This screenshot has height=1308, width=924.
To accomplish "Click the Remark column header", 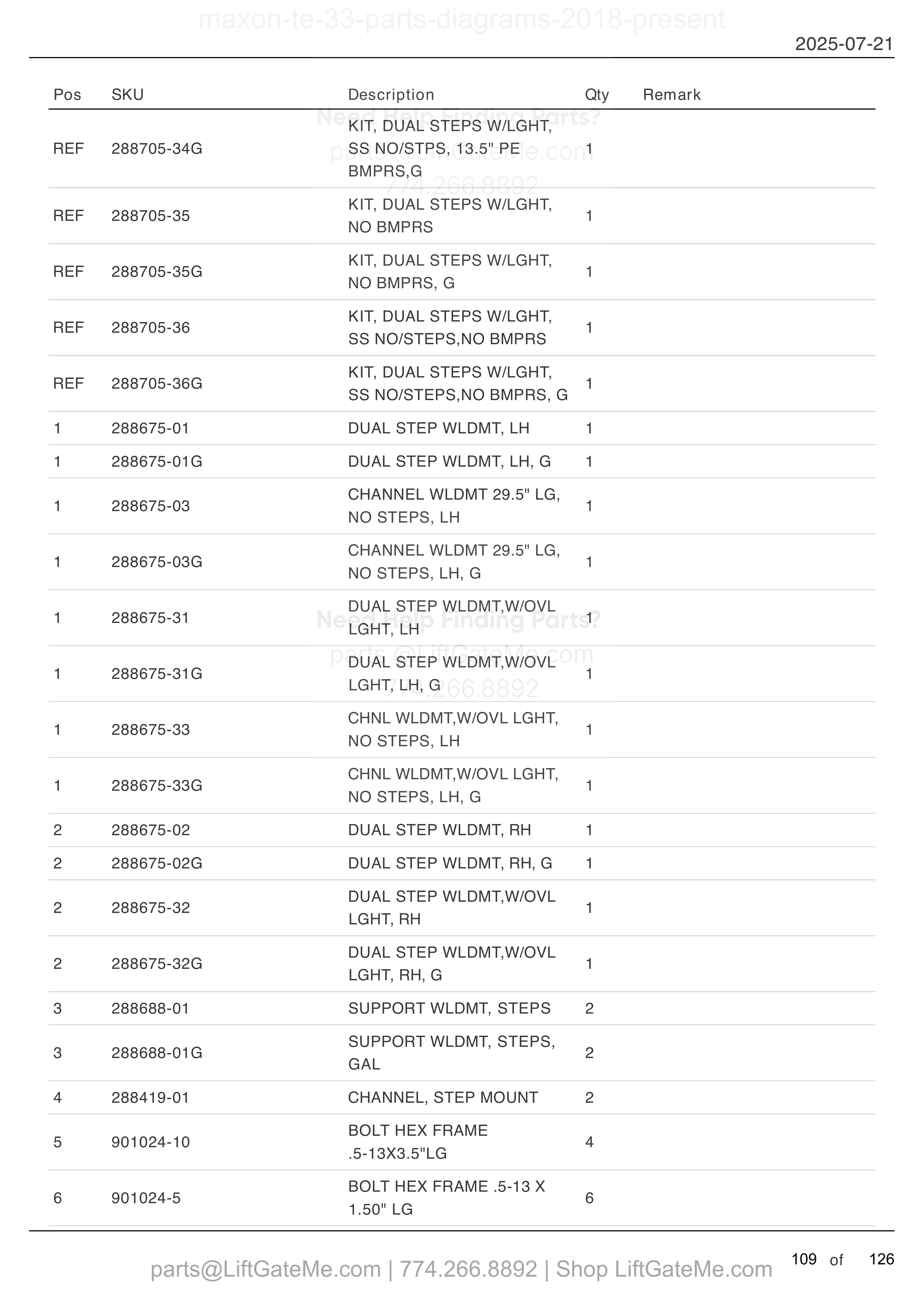I will [672, 95].
